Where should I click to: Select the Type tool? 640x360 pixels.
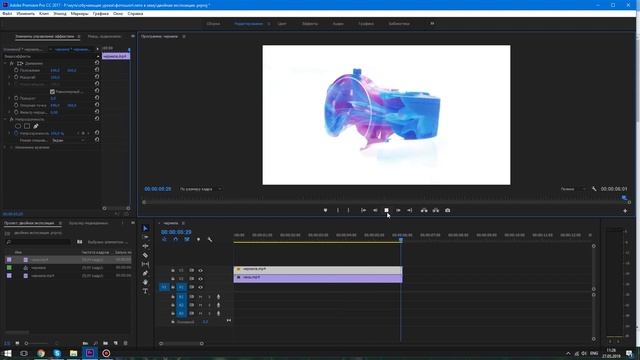point(146,291)
